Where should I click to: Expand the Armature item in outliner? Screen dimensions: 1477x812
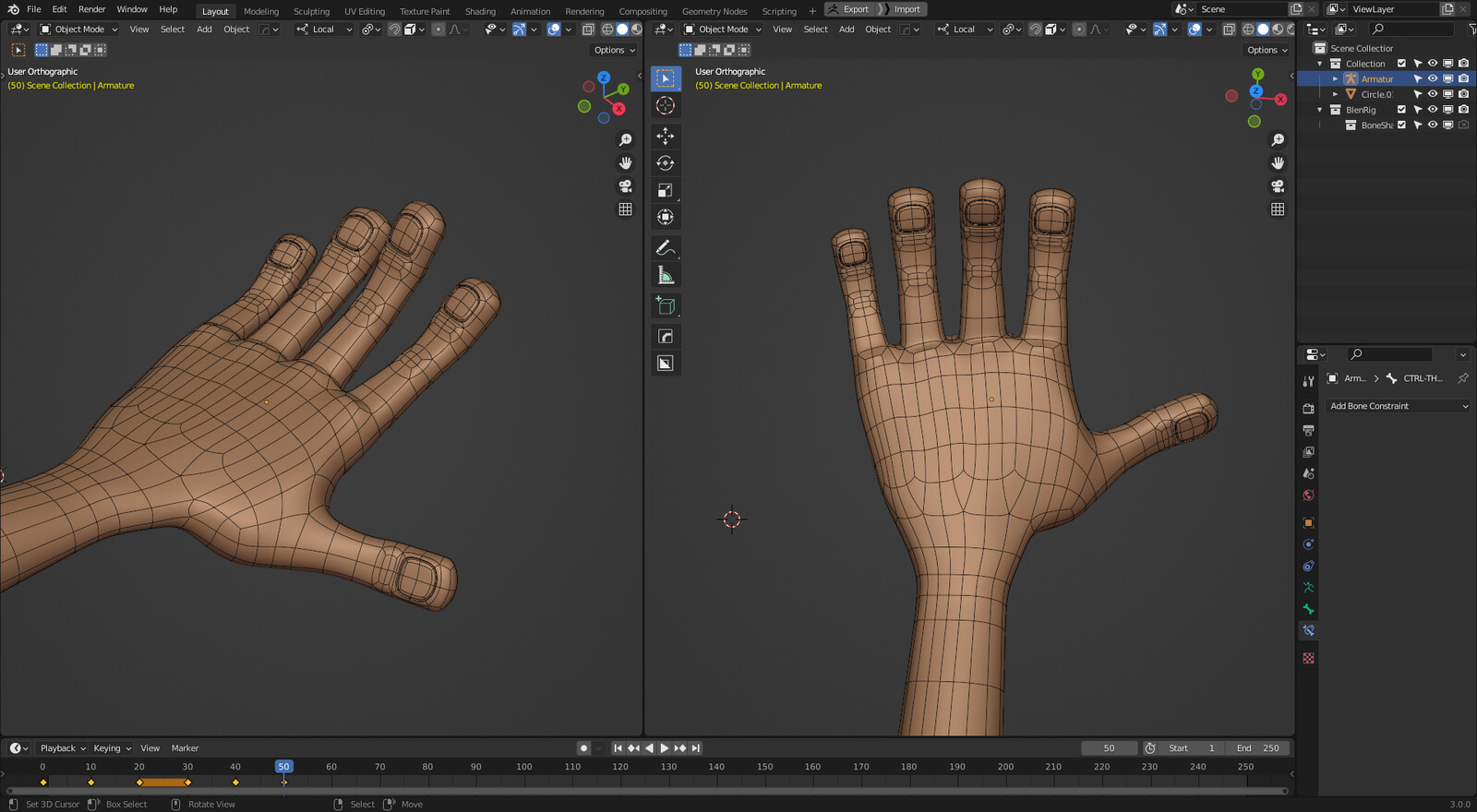(1335, 79)
